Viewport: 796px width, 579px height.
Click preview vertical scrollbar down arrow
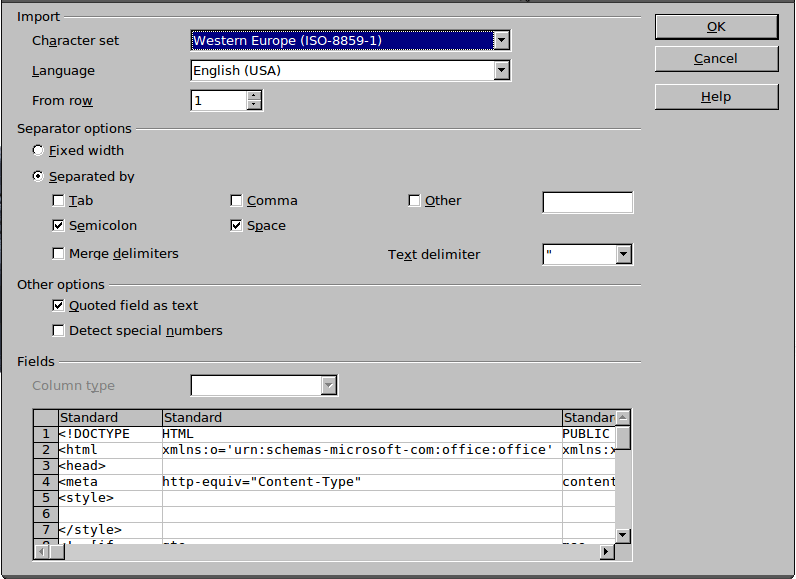point(623,535)
